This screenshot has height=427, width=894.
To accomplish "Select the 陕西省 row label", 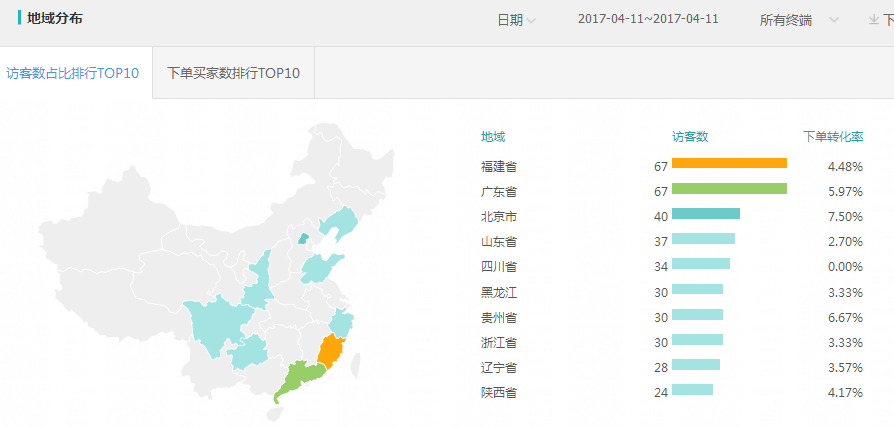I will coord(499,393).
